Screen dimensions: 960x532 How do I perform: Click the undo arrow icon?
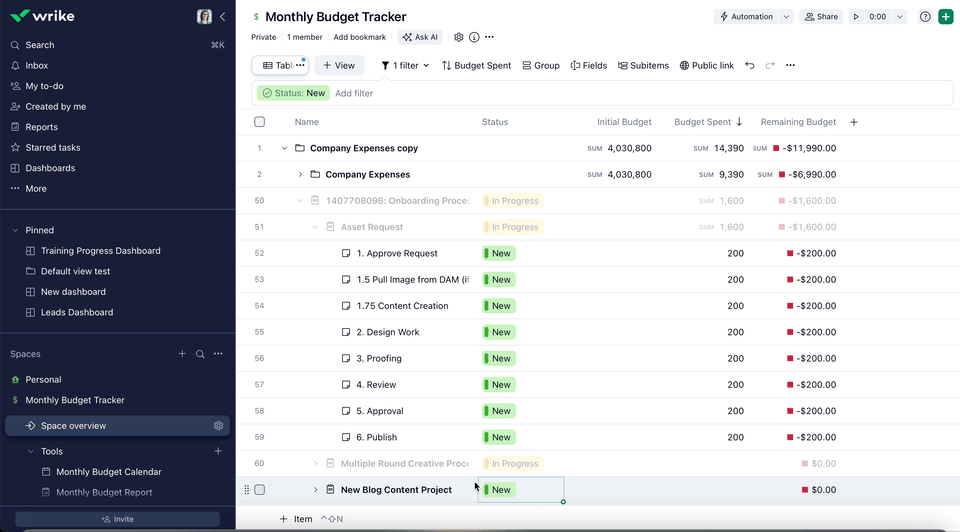pyautogui.click(x=750, y=66)
